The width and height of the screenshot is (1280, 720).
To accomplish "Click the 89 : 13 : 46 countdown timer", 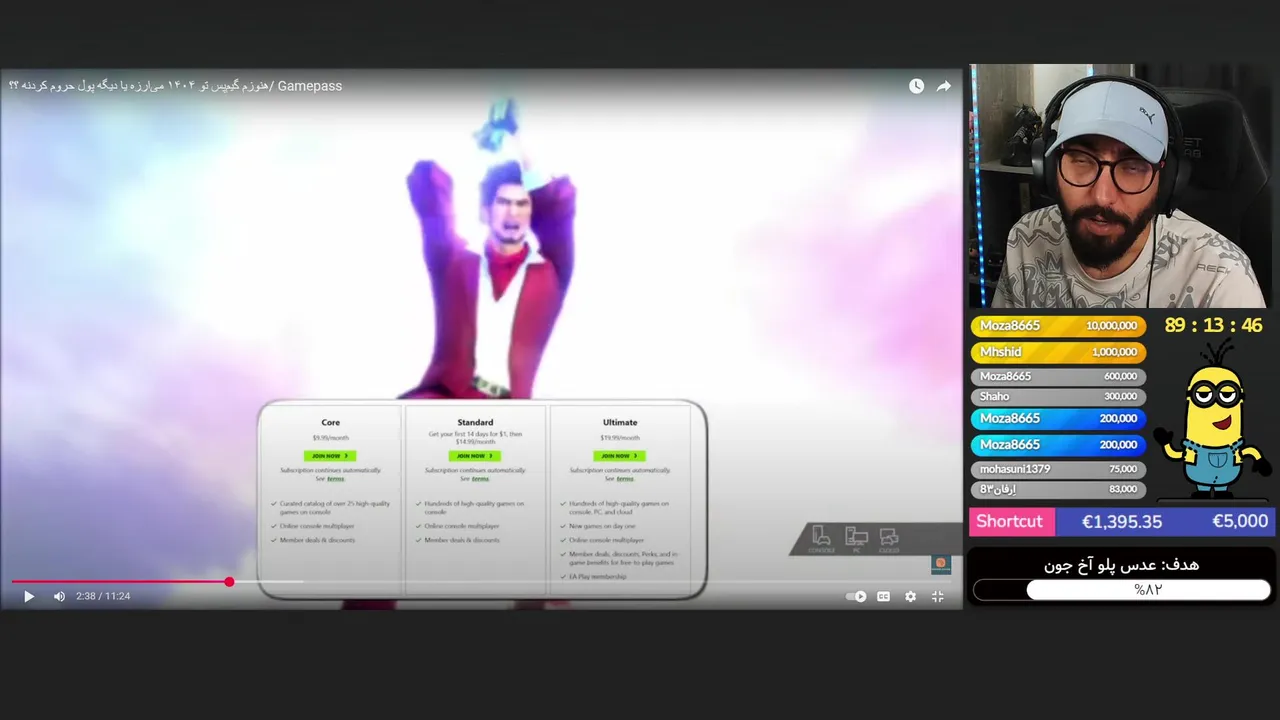I will click(x=1213, y=326).
